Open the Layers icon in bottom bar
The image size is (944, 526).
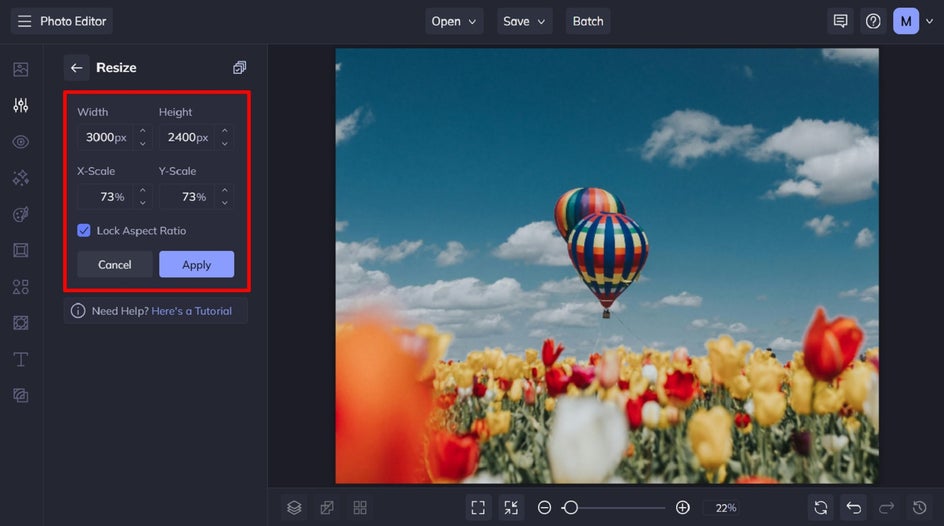(x=294, y=508)
